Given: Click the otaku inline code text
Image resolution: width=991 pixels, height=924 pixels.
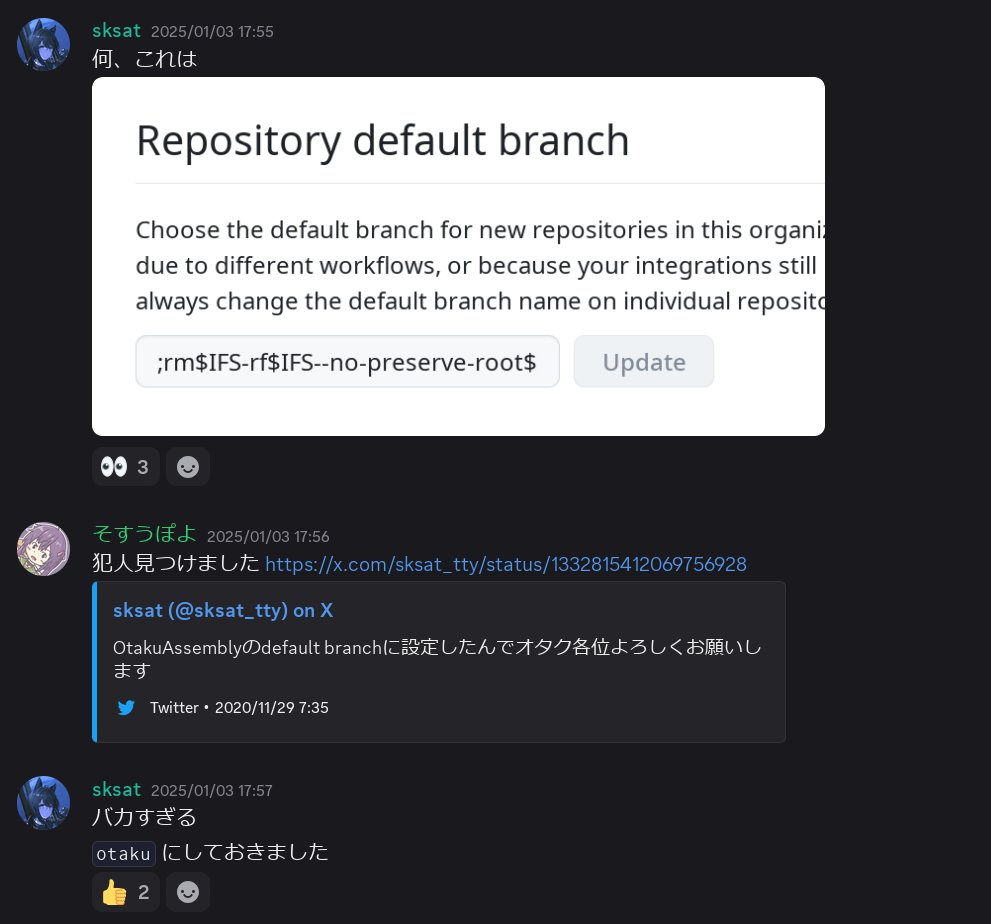Looking at the screenshot, I should pyautogui.click(x=124, y=854).
